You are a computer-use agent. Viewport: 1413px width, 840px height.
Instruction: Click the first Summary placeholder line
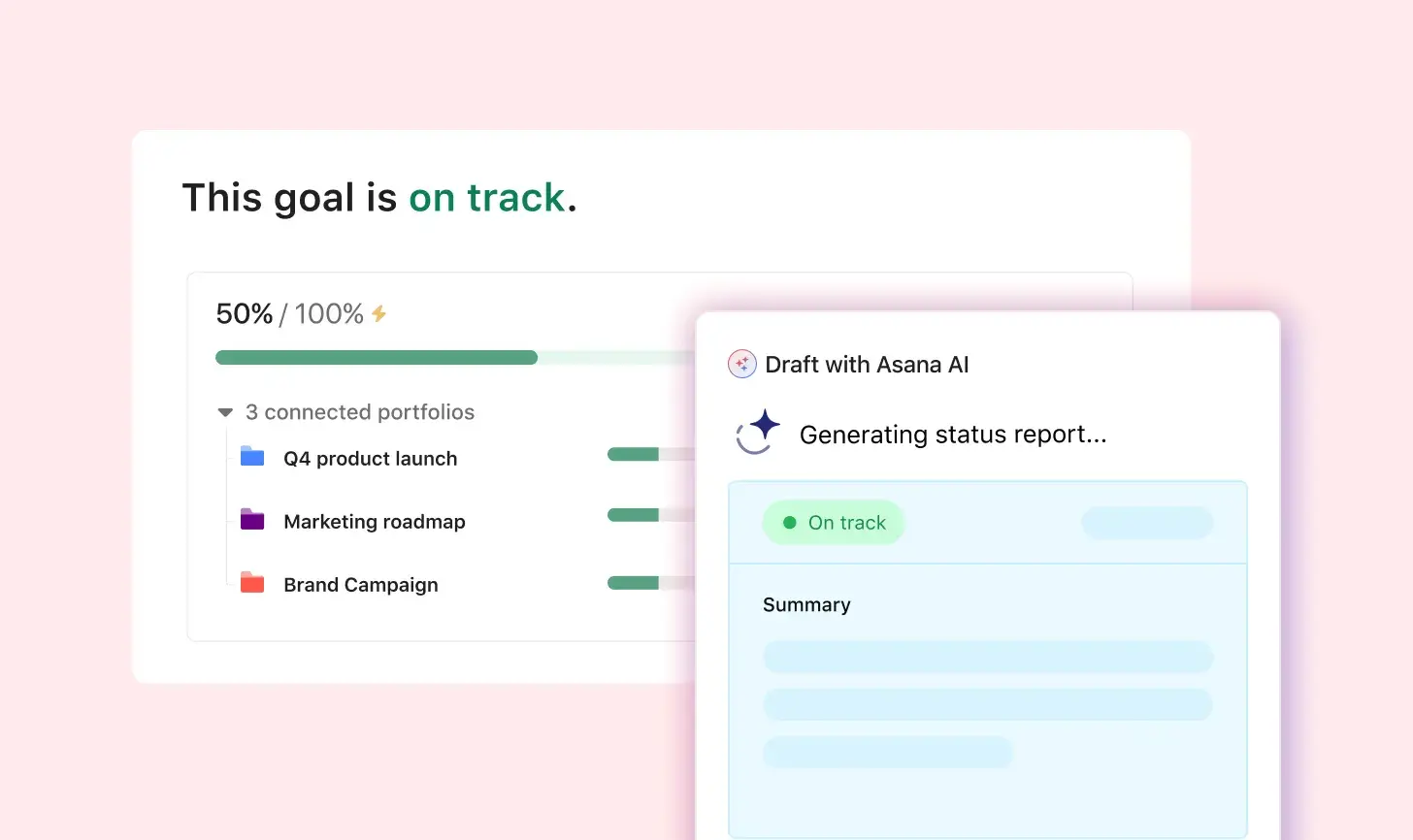[x=988, y=657]
